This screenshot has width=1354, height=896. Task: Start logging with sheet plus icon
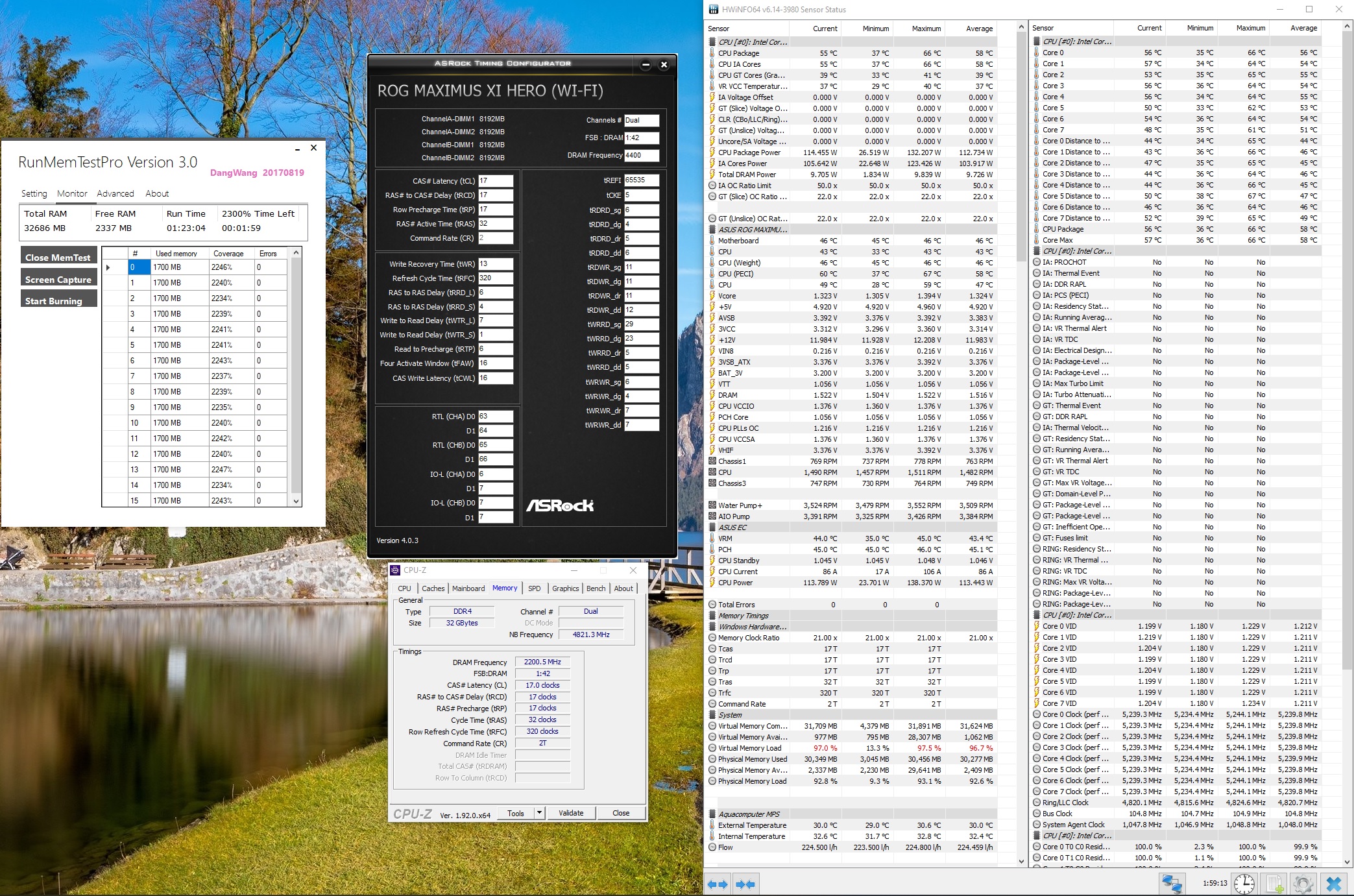click(1274, 883)
